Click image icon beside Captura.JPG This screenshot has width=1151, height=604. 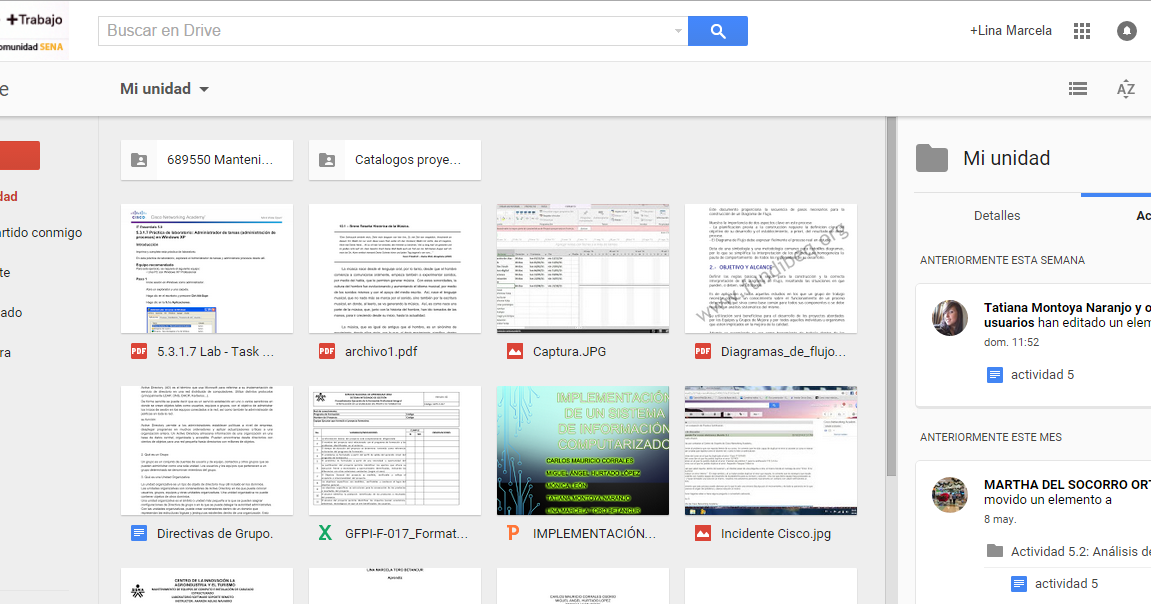pyautogui.click(x=515, y=352)
